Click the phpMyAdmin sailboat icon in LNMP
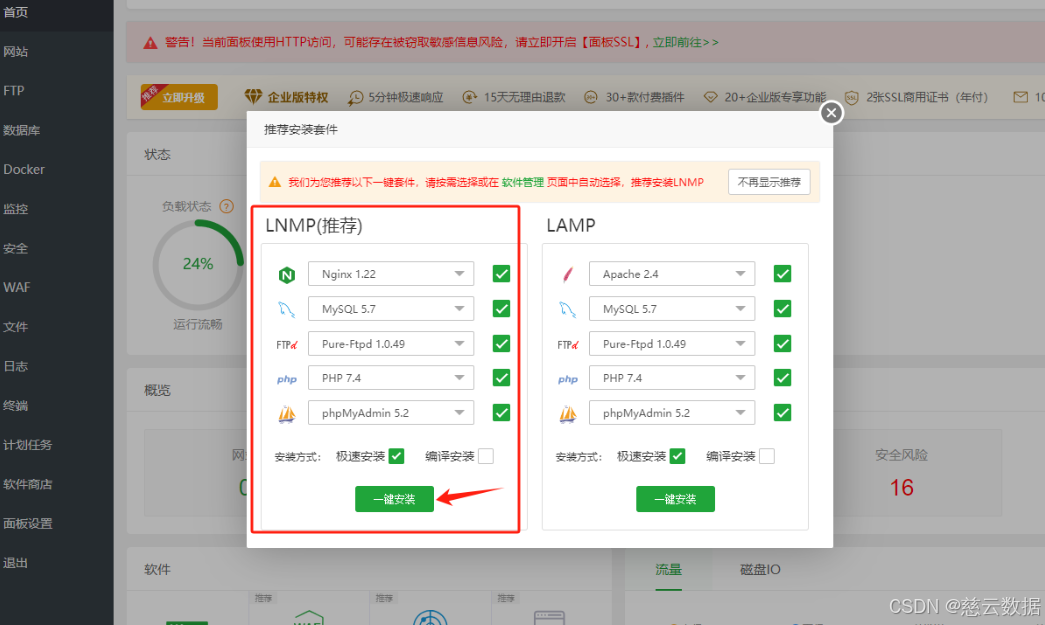The height and width of the screenshot is (625, 1045). point(287,414)
